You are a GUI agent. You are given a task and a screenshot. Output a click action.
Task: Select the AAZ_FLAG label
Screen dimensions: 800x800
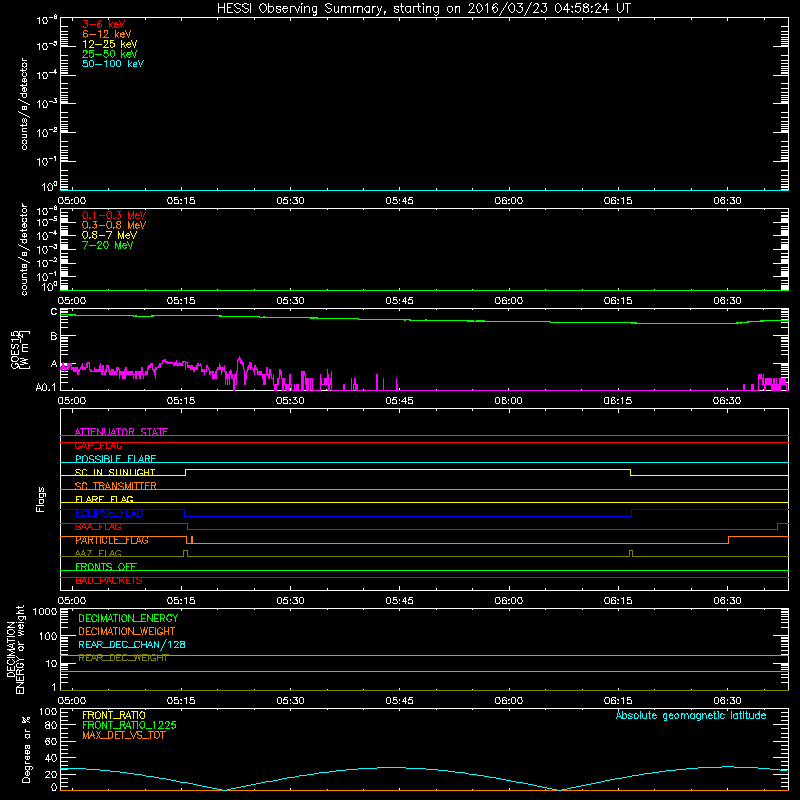coord(98,553)
